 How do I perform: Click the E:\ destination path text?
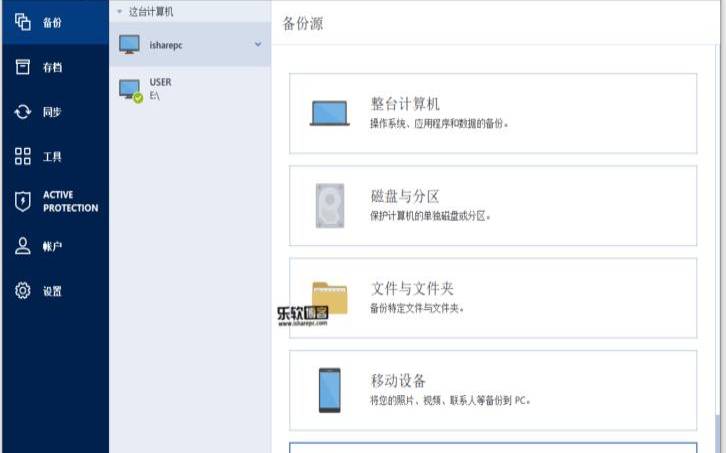(154, 96)
